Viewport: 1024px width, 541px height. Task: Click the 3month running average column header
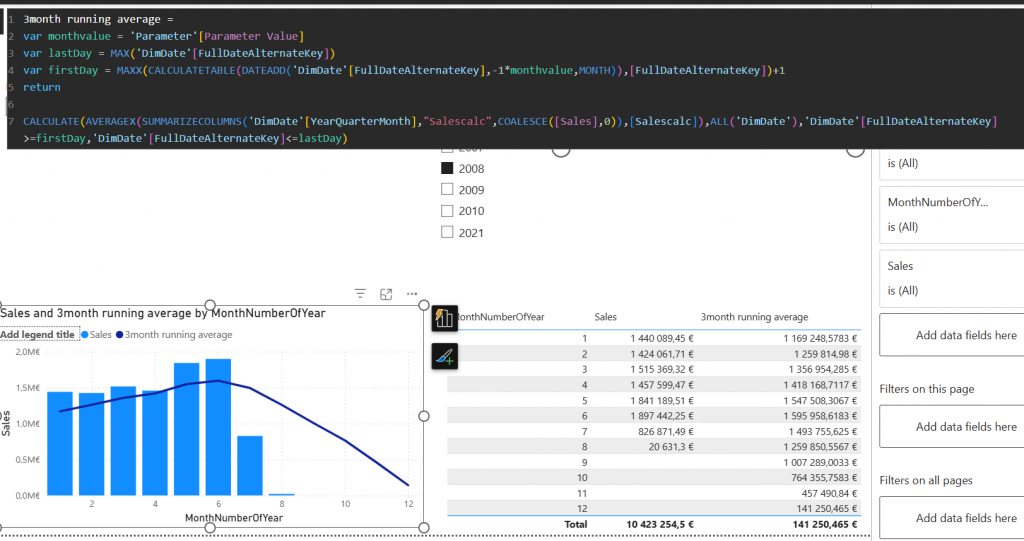tap(754, 317)
